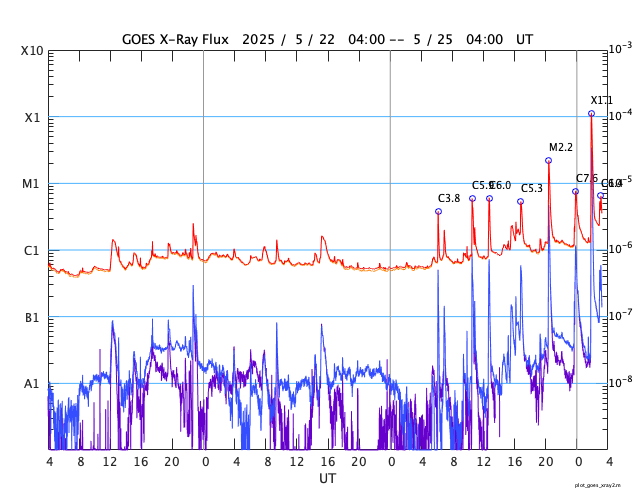Click the 10^-4 right axis label
Viewport: 640px width, 500px height.
coord(620,116)
